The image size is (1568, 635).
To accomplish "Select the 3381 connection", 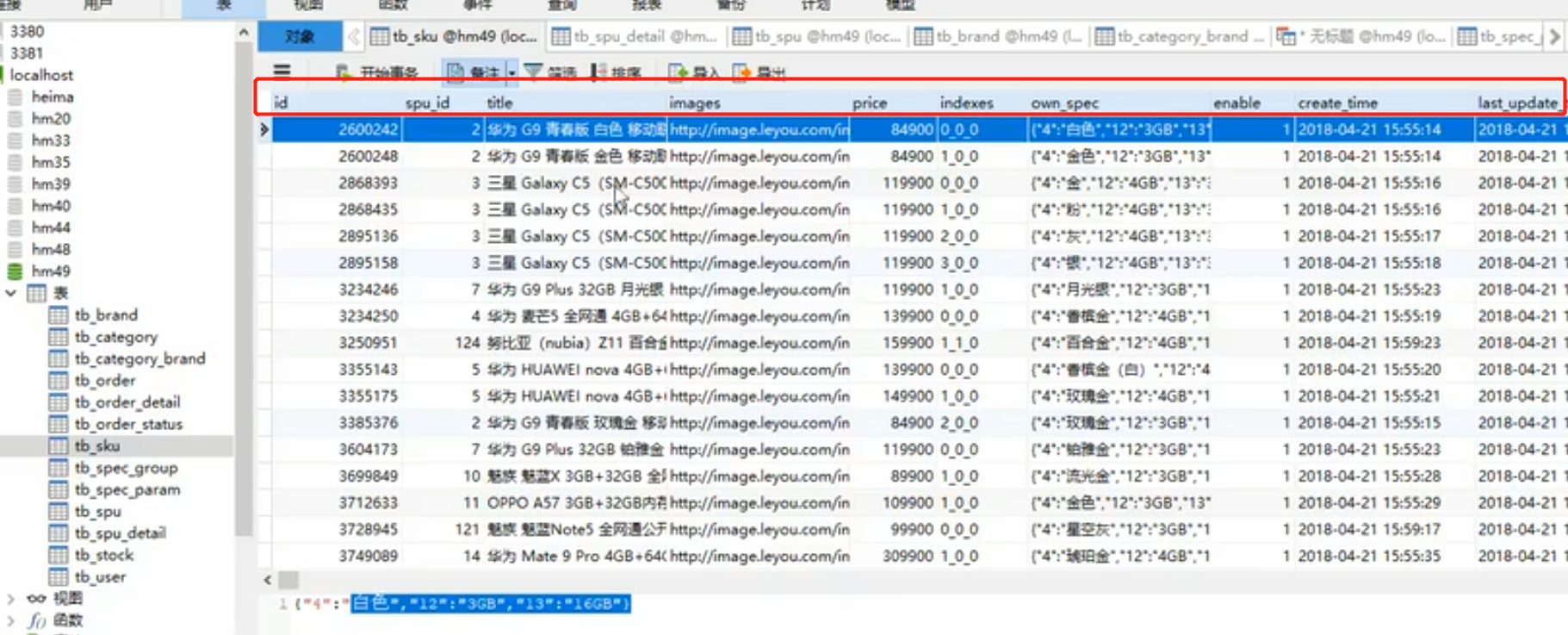I will click(x=27, y=53).
